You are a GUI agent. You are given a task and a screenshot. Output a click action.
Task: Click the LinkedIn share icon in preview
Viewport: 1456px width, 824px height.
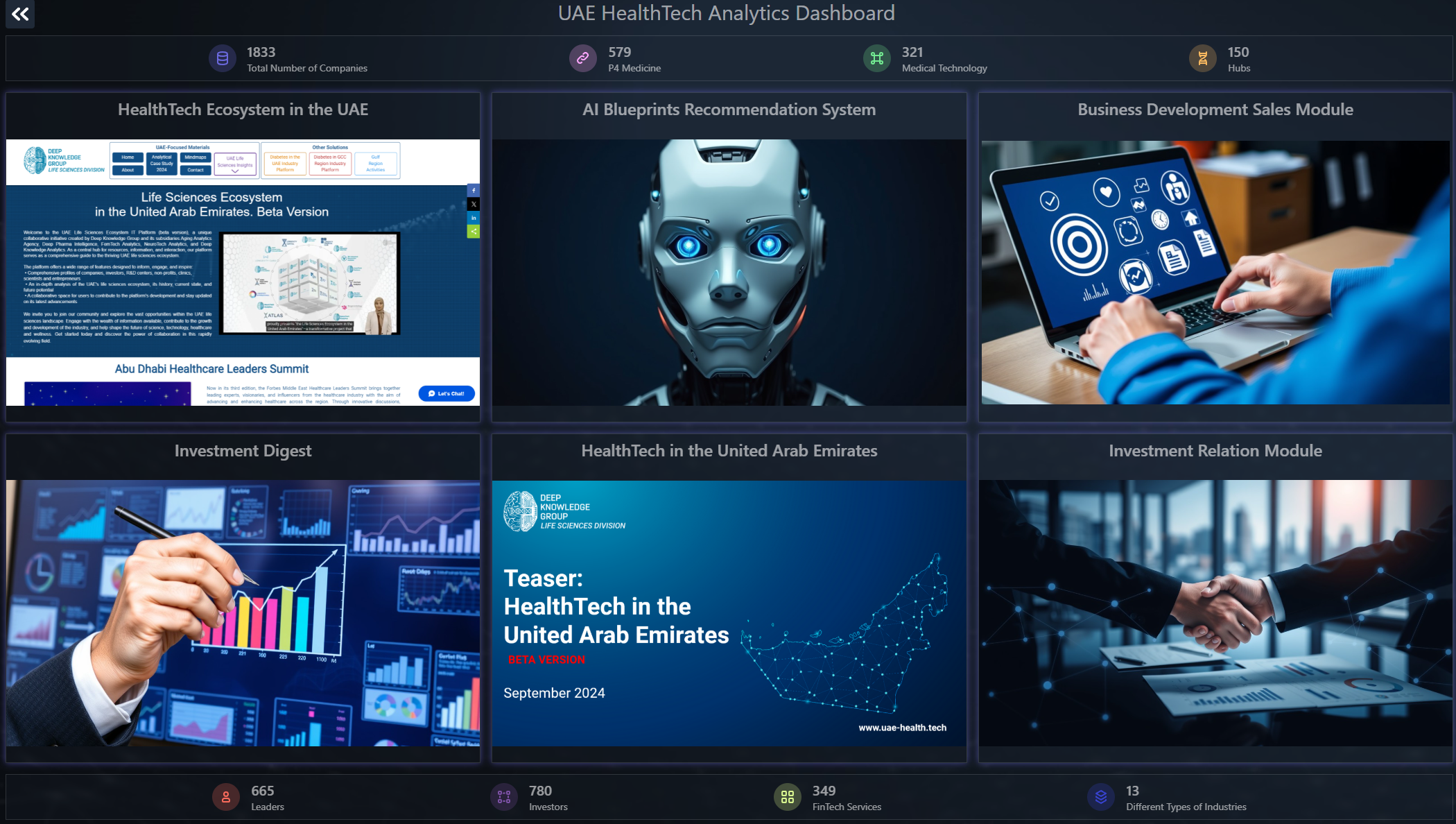(474, 218)
